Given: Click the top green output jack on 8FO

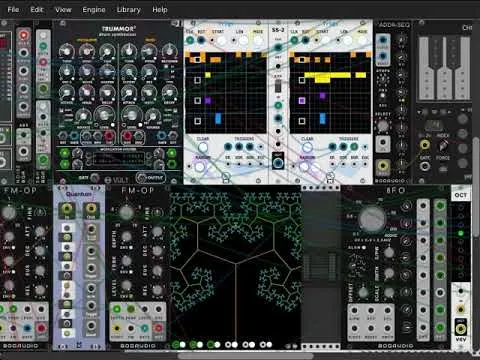Looking at the screenshot, I should [x=440, y=206].
